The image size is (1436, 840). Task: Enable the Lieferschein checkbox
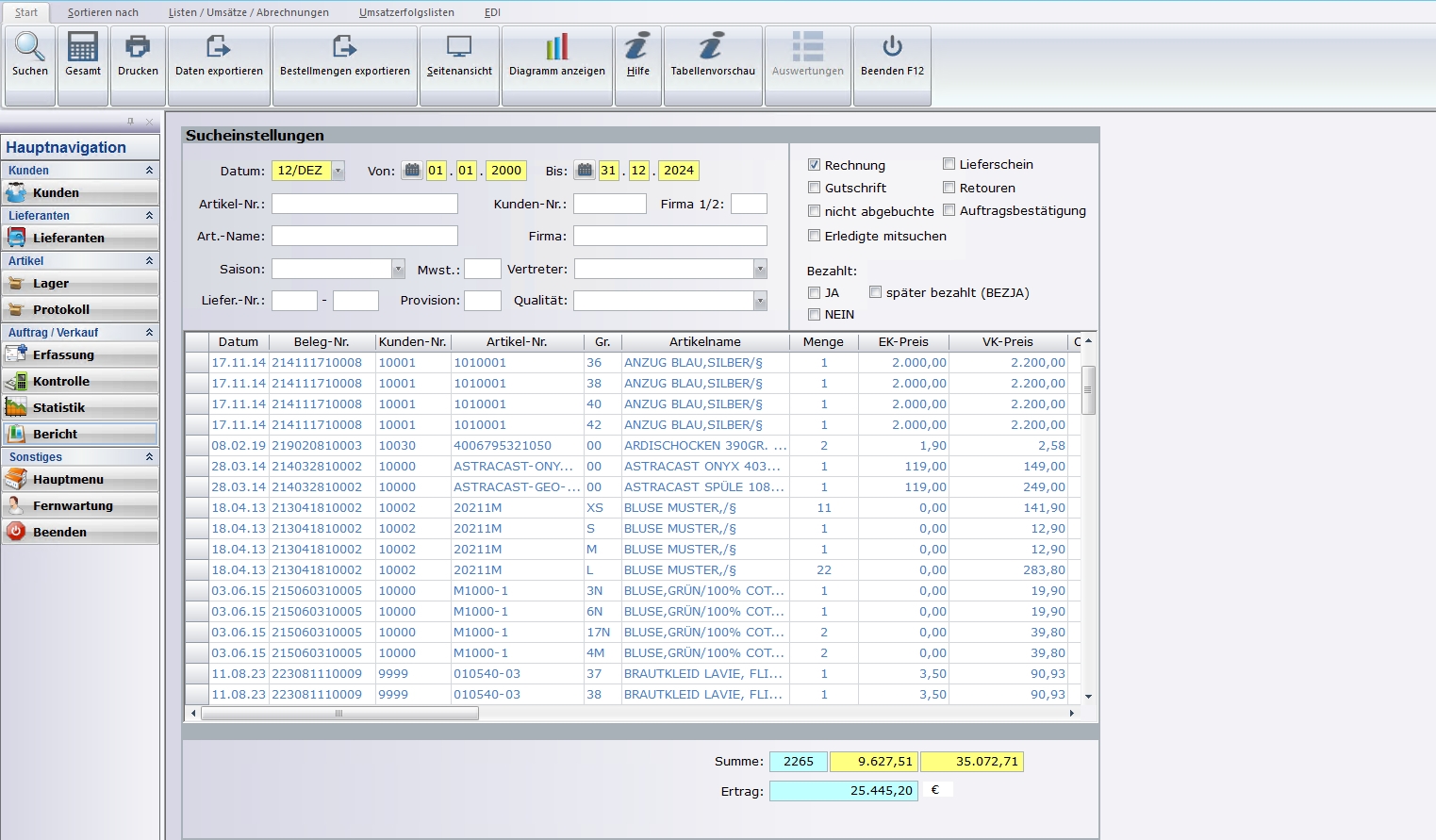point(949,164)
